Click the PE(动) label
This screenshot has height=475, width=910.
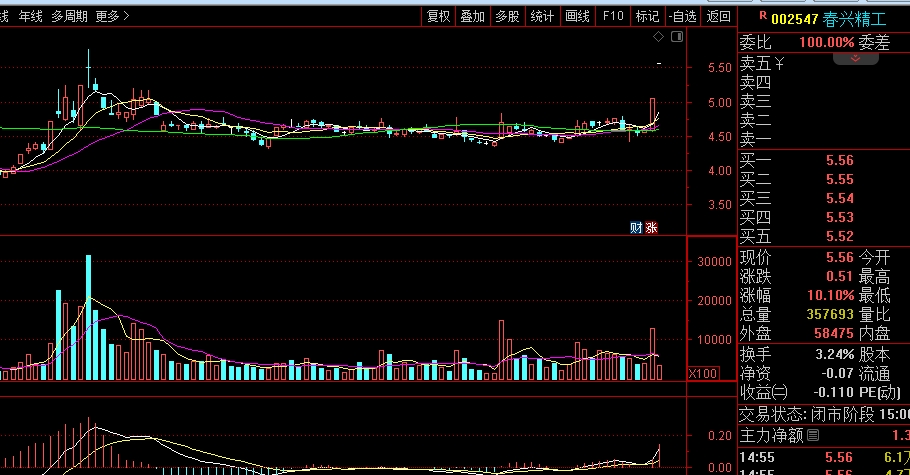click(x=880, y=393)
